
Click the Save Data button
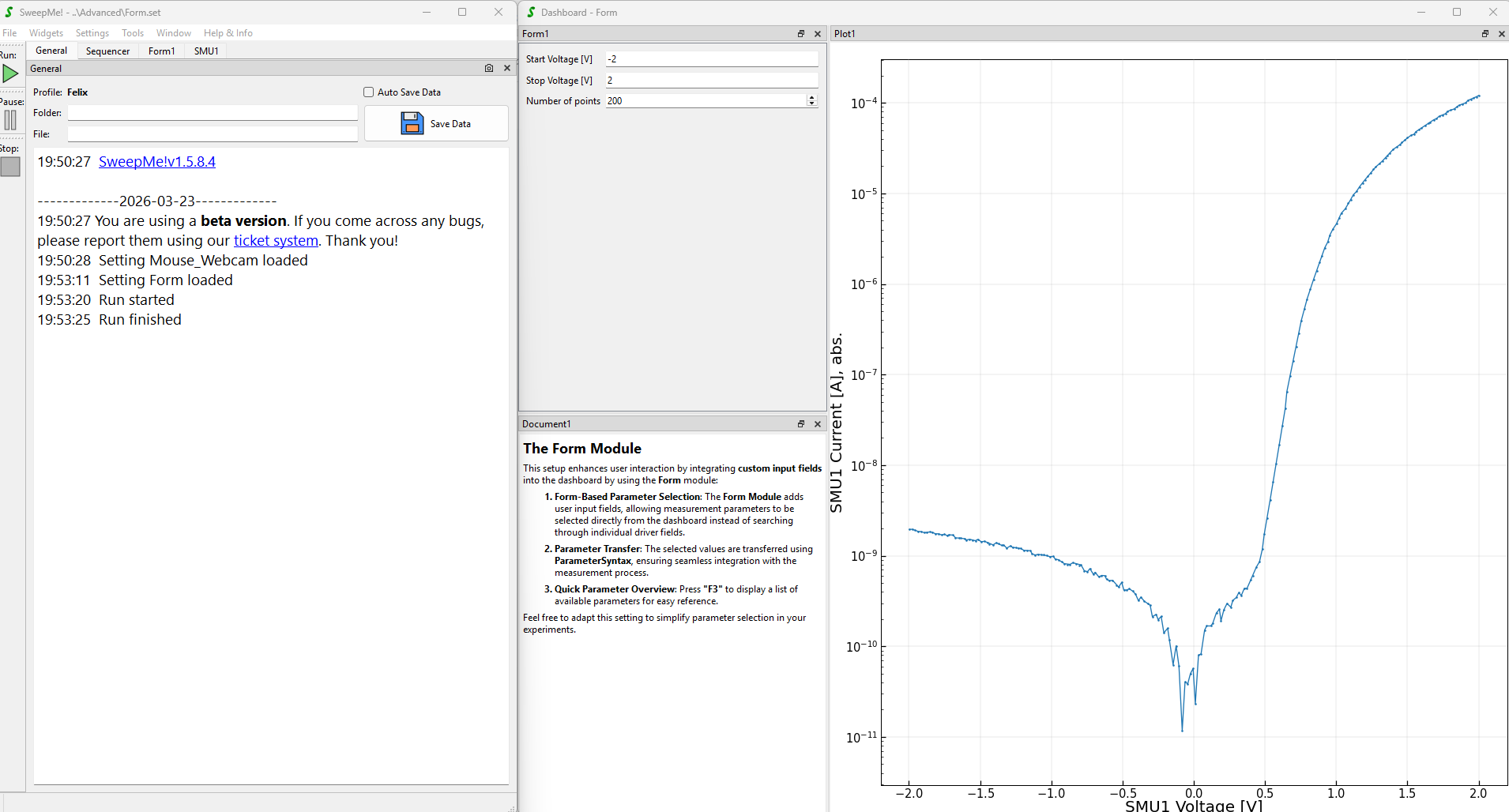(436, 124)
